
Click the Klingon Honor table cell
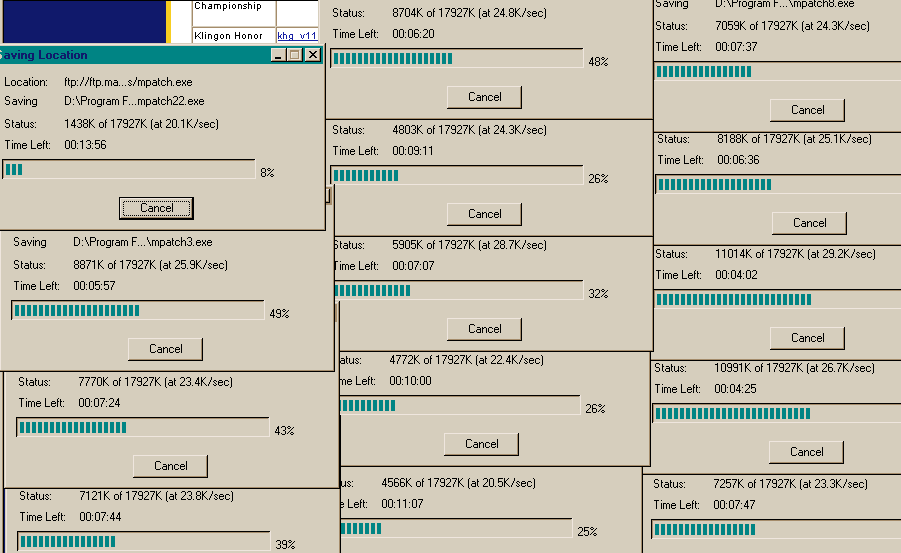point(234,36)
